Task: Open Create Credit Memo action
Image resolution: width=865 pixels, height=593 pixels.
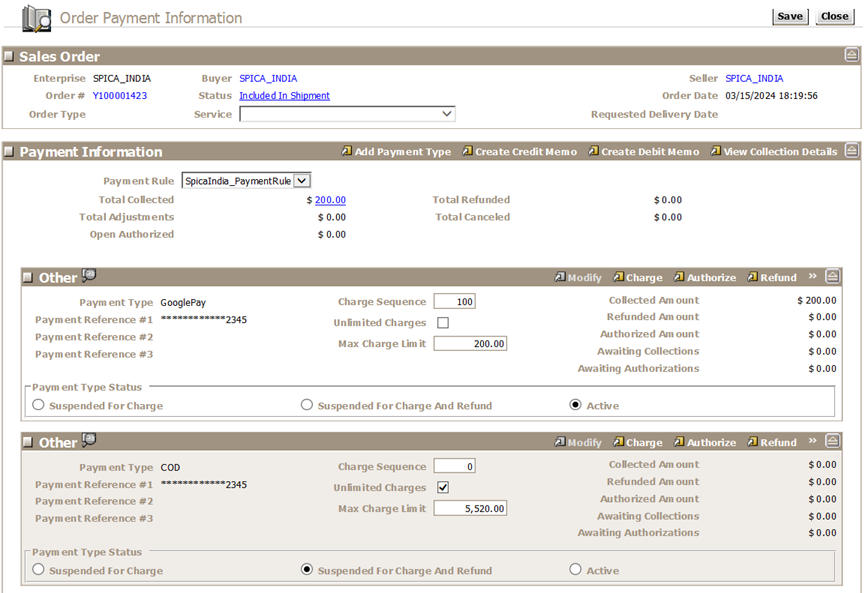Action: (525, 152)
